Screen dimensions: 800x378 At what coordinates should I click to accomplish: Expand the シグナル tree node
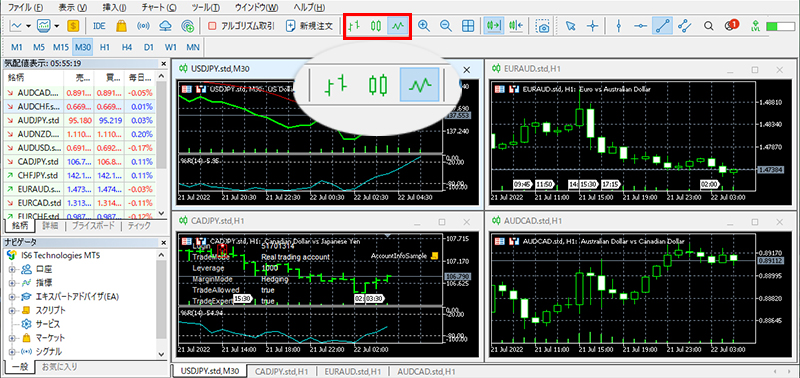click(x=11, y=351)
